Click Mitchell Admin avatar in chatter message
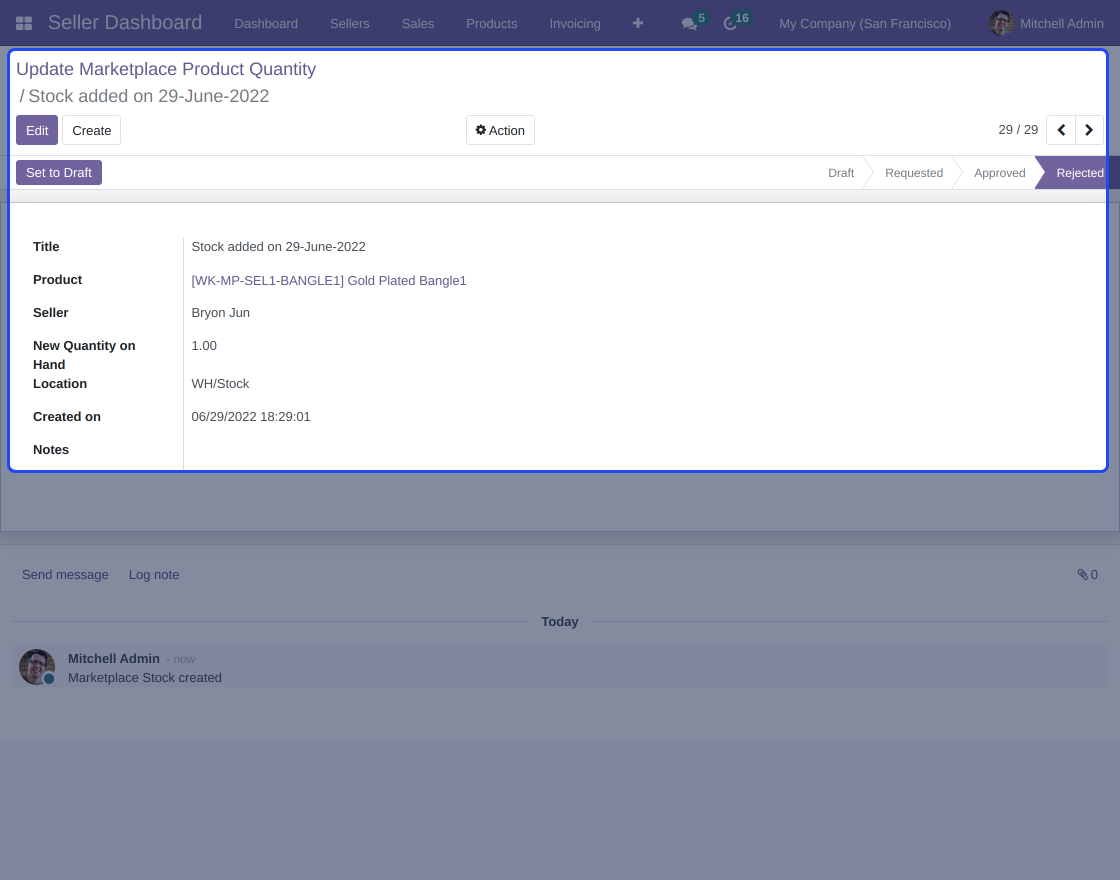 (36, 666)
